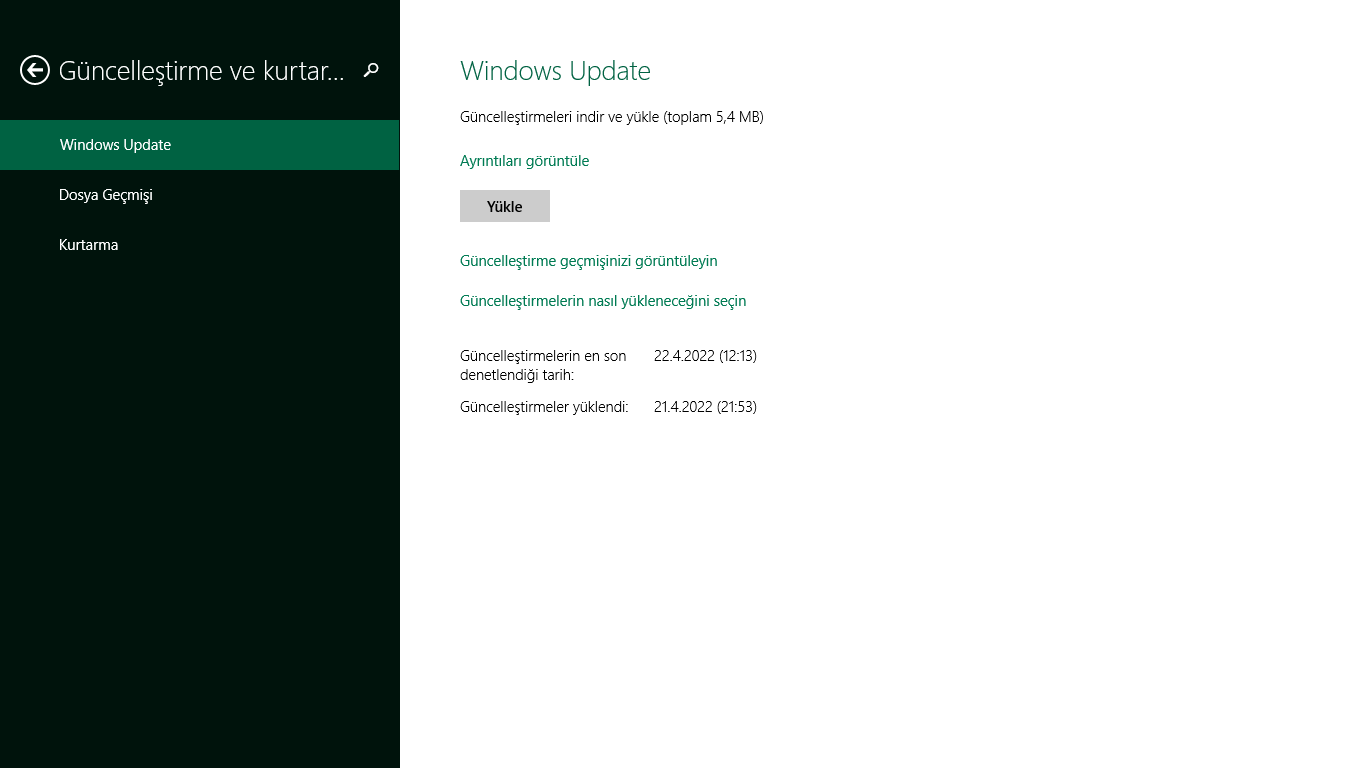The height and width of the screenshot is (768, 1366).
Task: Click the Güncelleştirmeler yüklendi label
Action: pyautogui.click(x=544, y=407)
